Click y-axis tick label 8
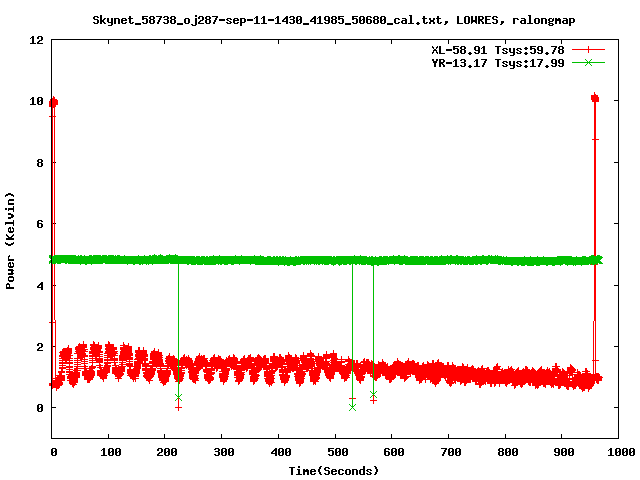The image size is (640, 480). (40, 163)
